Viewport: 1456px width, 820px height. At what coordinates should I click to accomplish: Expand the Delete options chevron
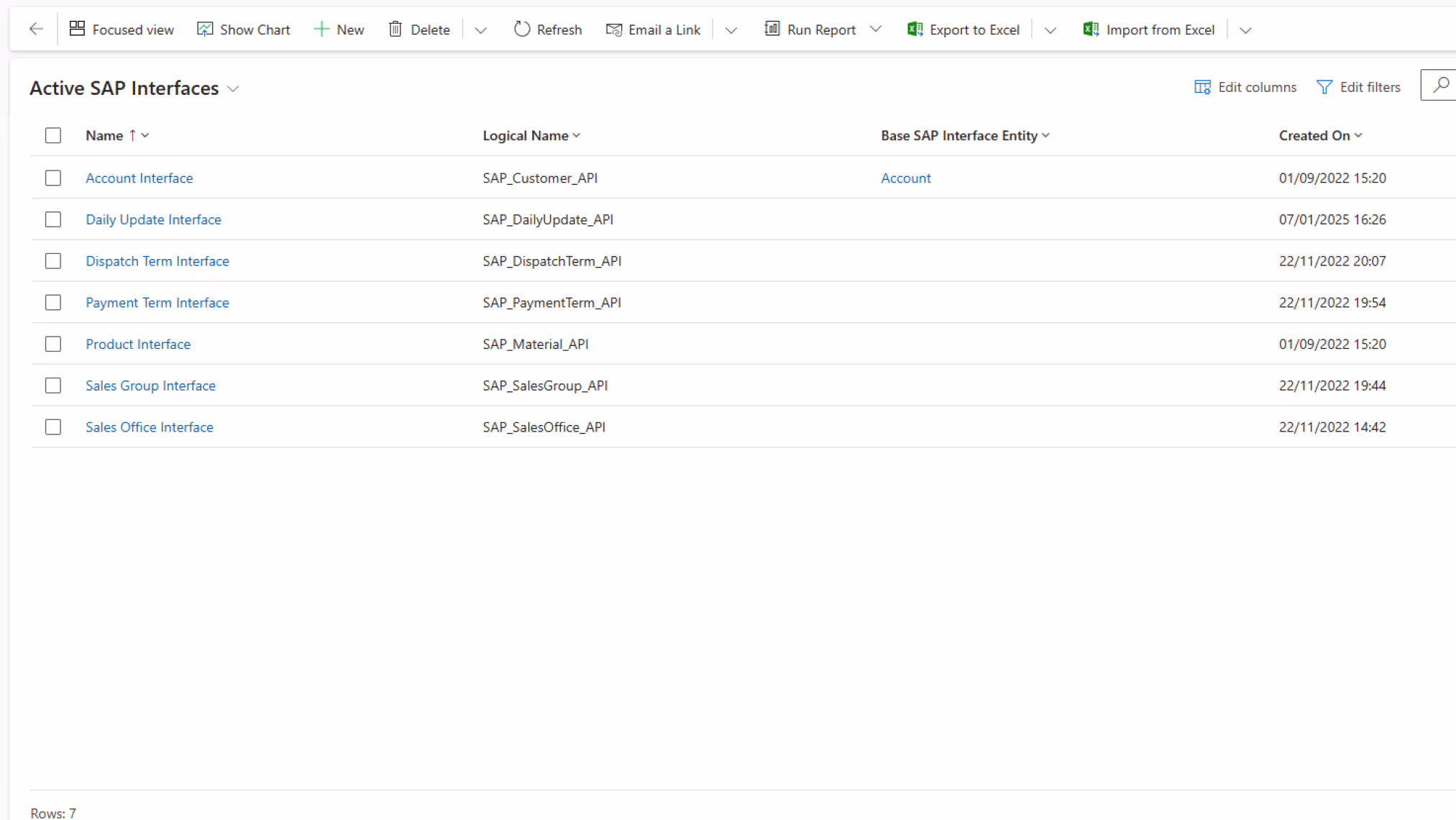click(481, 30)
